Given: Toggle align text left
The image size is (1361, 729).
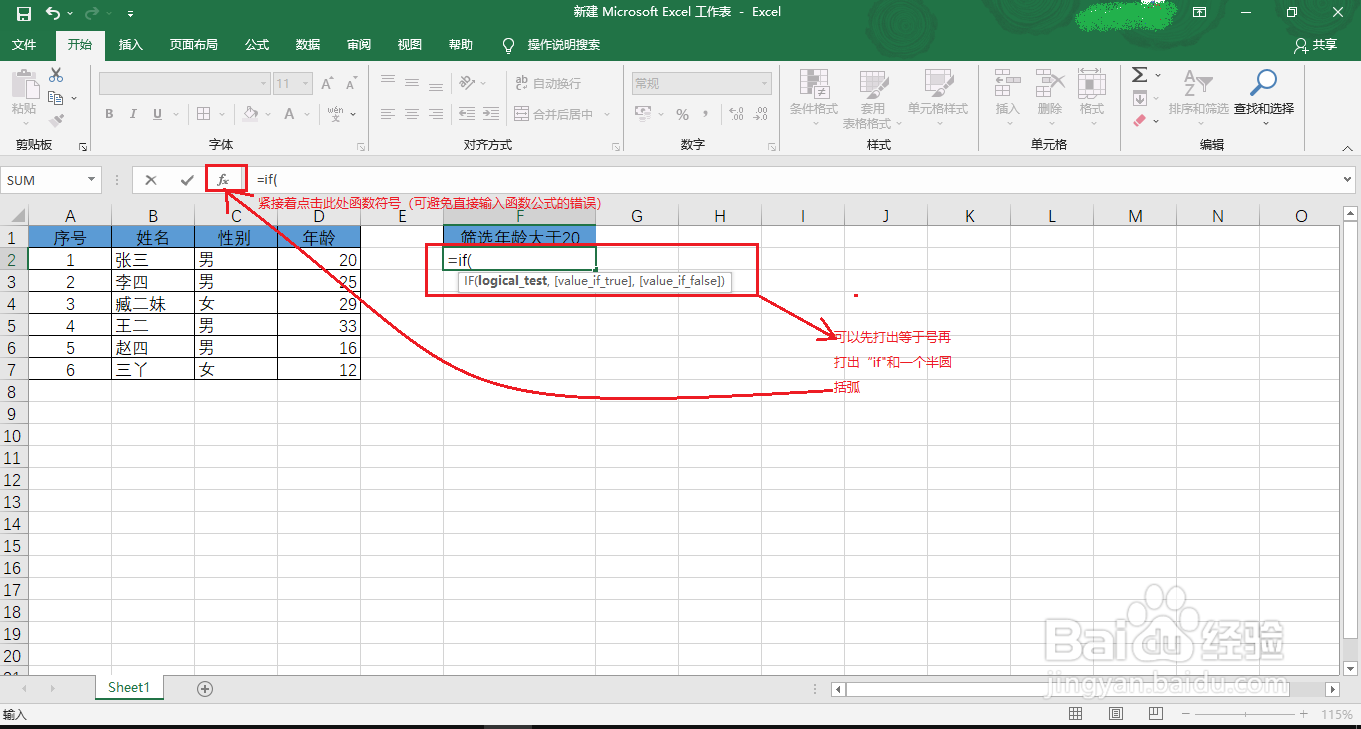Looking at the screenshot, I should [387, 114].
